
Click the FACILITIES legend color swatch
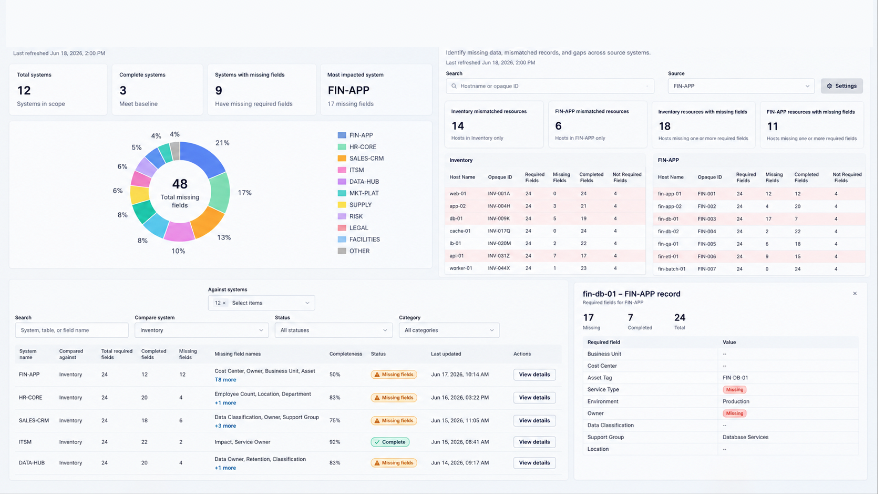(x=342, y=239)
